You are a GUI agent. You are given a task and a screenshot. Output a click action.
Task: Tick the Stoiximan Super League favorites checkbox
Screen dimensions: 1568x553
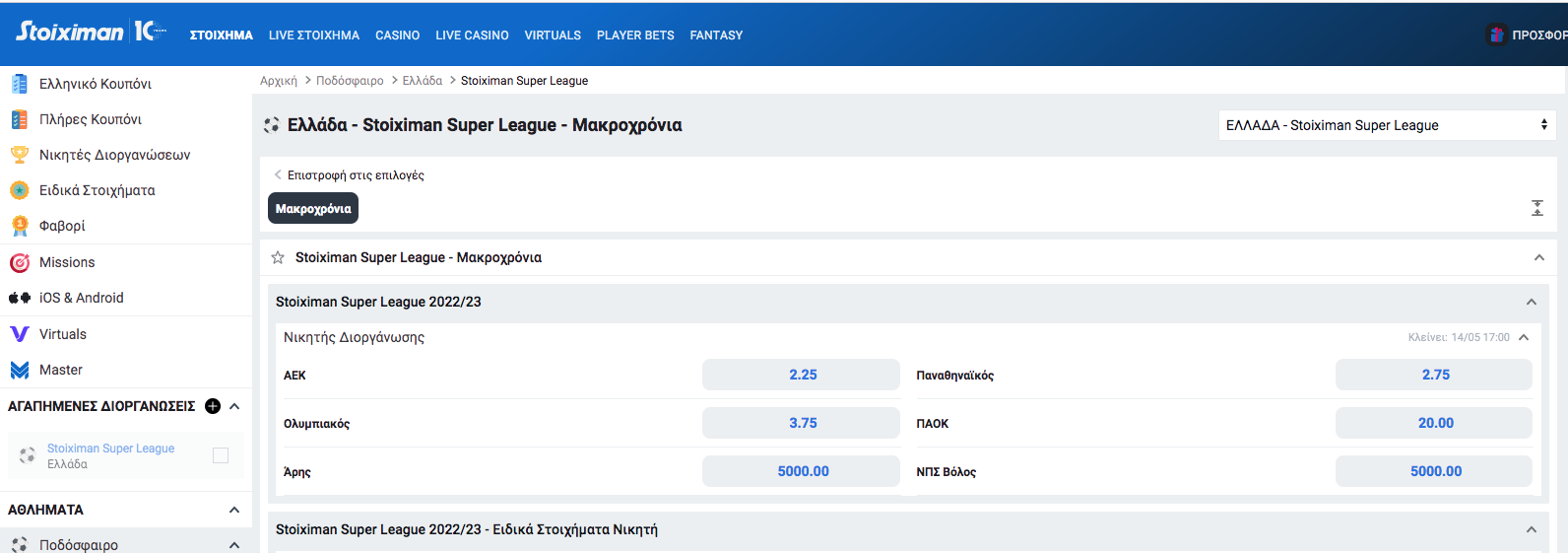coord(221,455)
